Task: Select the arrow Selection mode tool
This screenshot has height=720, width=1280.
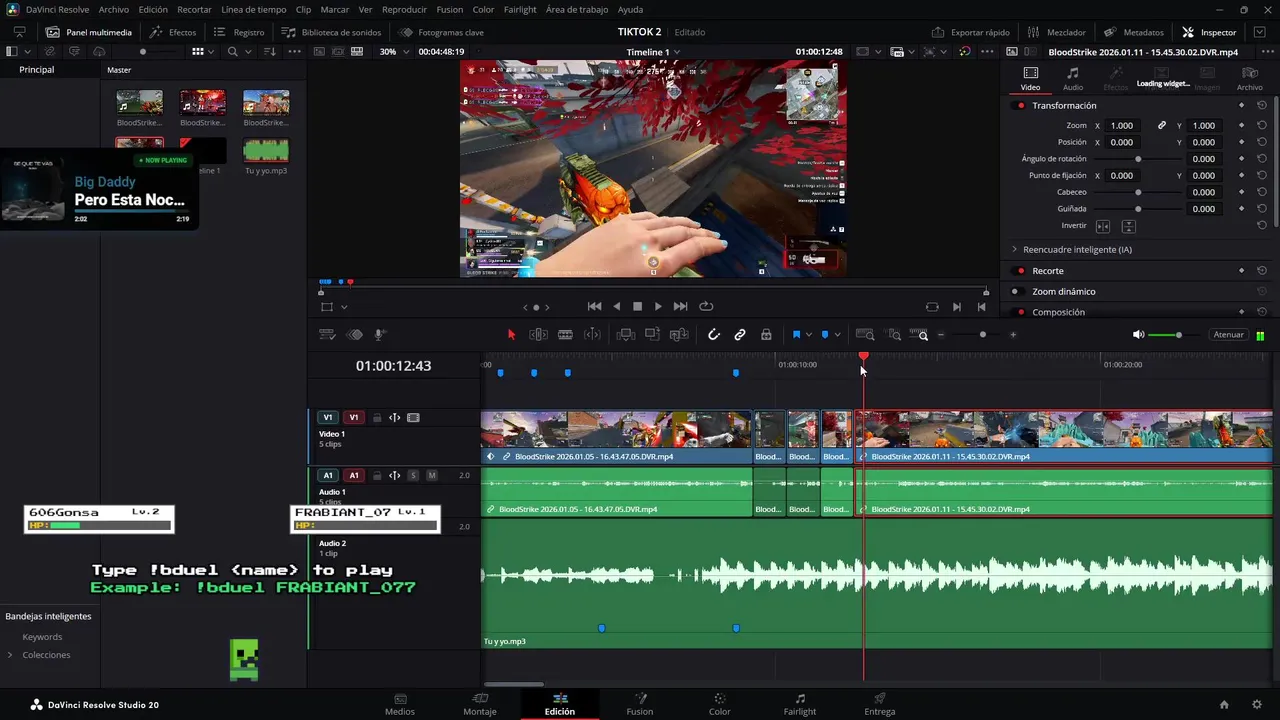Action: [x=511, y=335]
